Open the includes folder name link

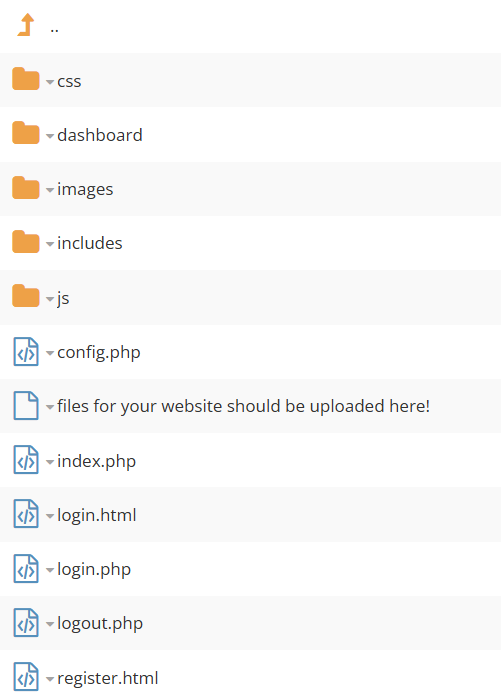click(90, 243)
